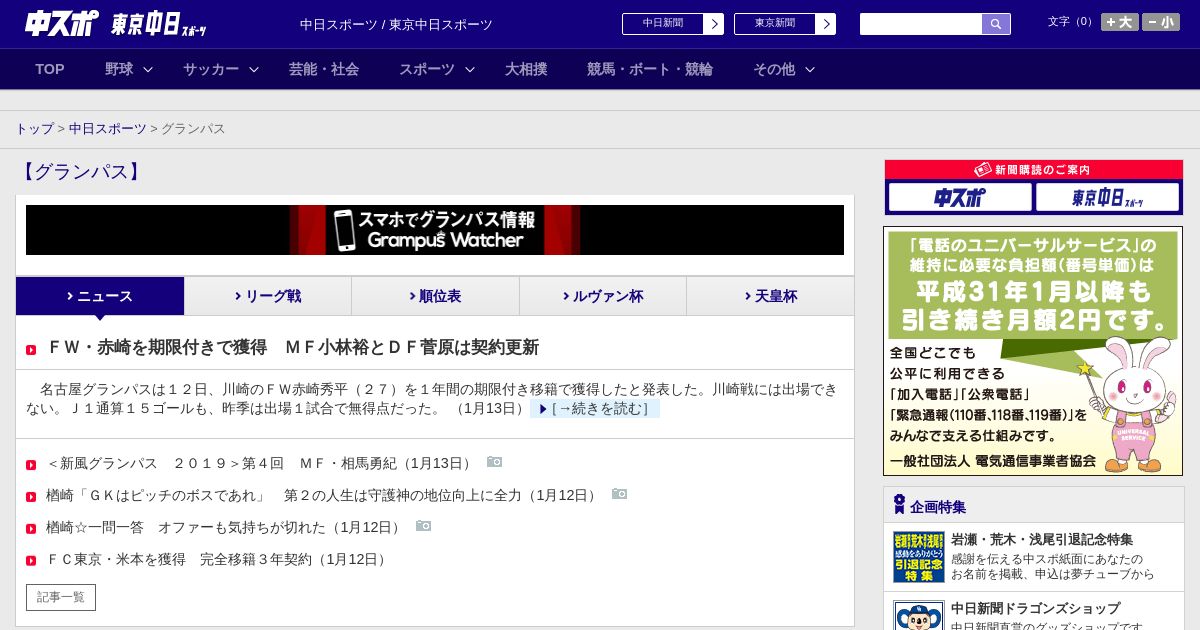Click the 引退記念特集 thumbnail image
The width and height of the screenshot is (1200, 630).
click(919, 557)
